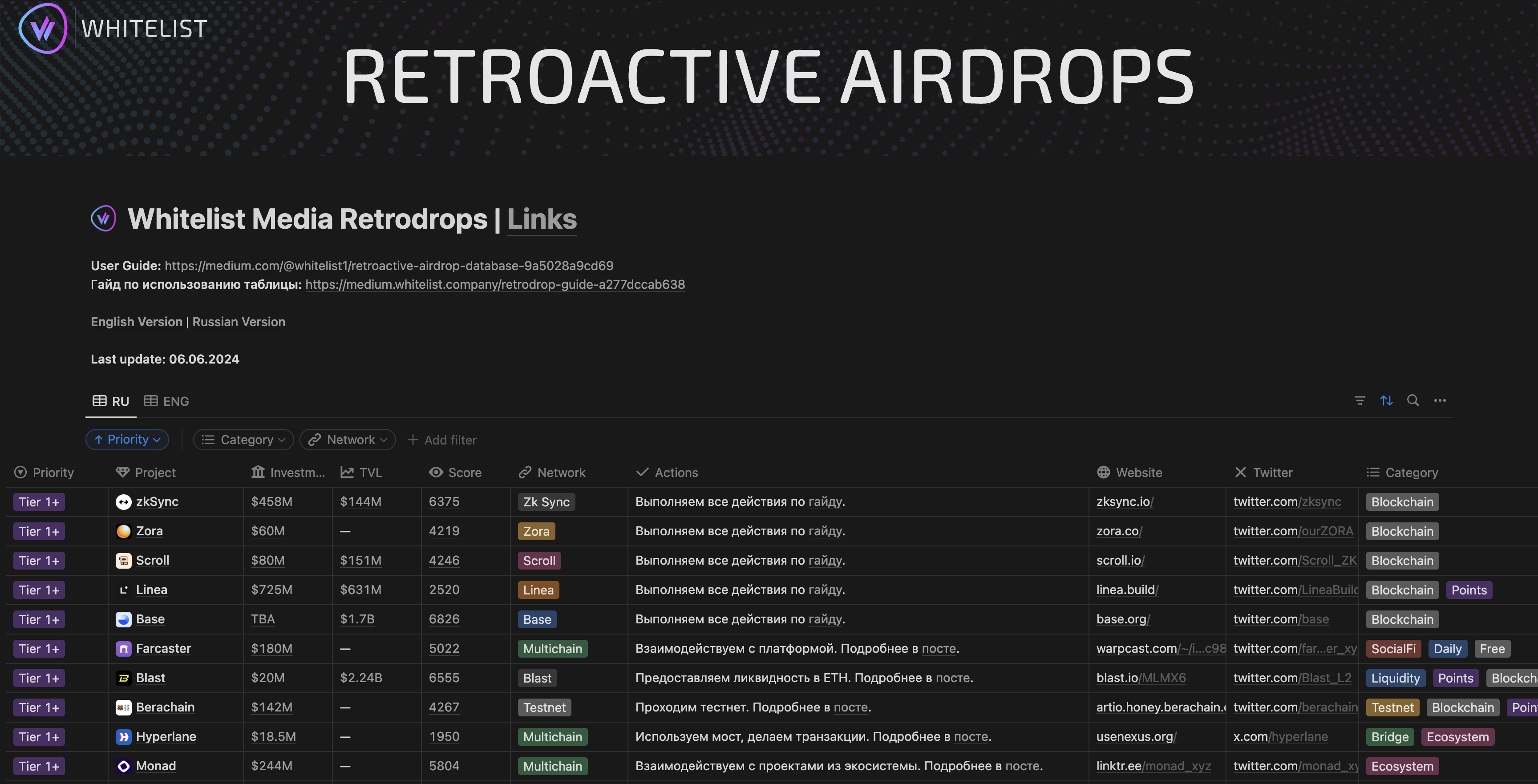The height and width of the screenshot is (784, 1538).
Task: Open database search with the magnifier icon
Action: click(x=1413, y=400)
